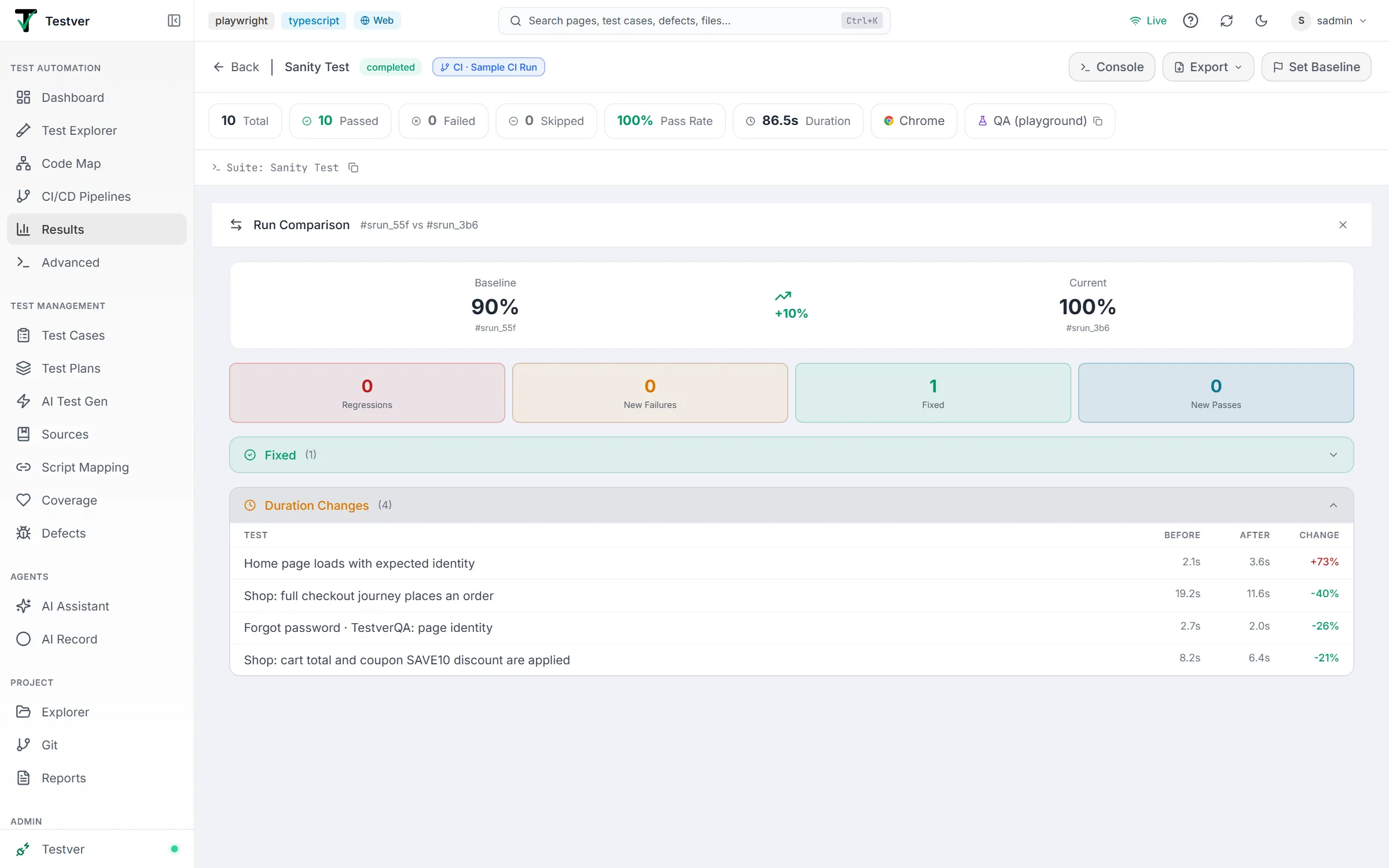The width and height of the screenshot is (1389, 868).
Task: Focus the search pages input field
Action: coord(694,21)
